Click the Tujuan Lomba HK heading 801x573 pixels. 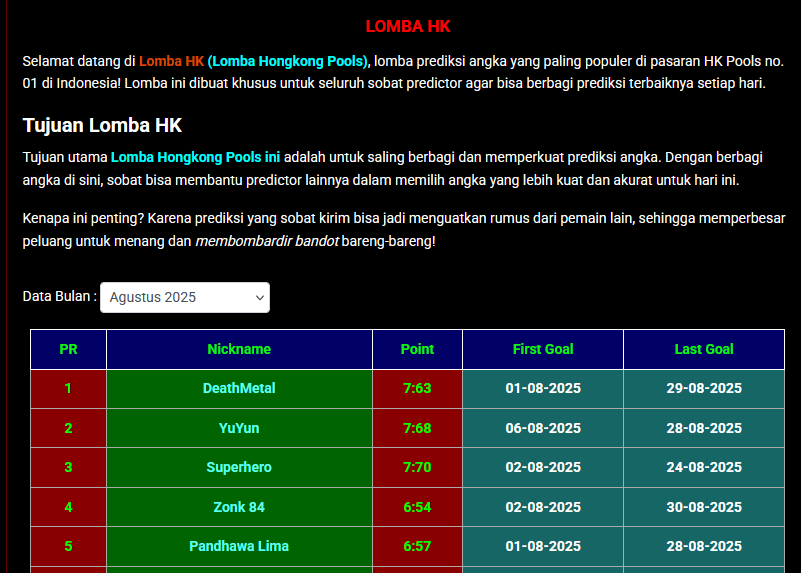click(102, 125)
